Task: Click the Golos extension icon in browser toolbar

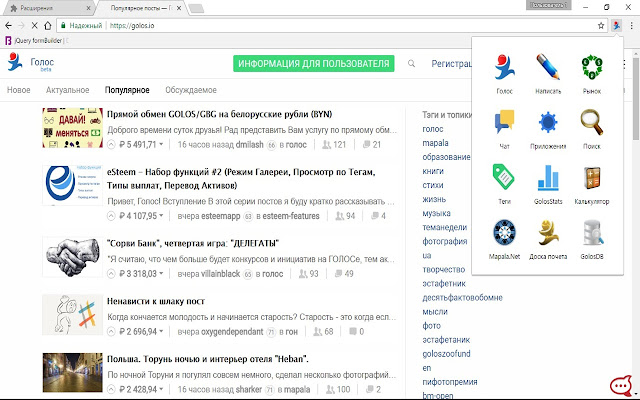Action: [x=616, y=25]
